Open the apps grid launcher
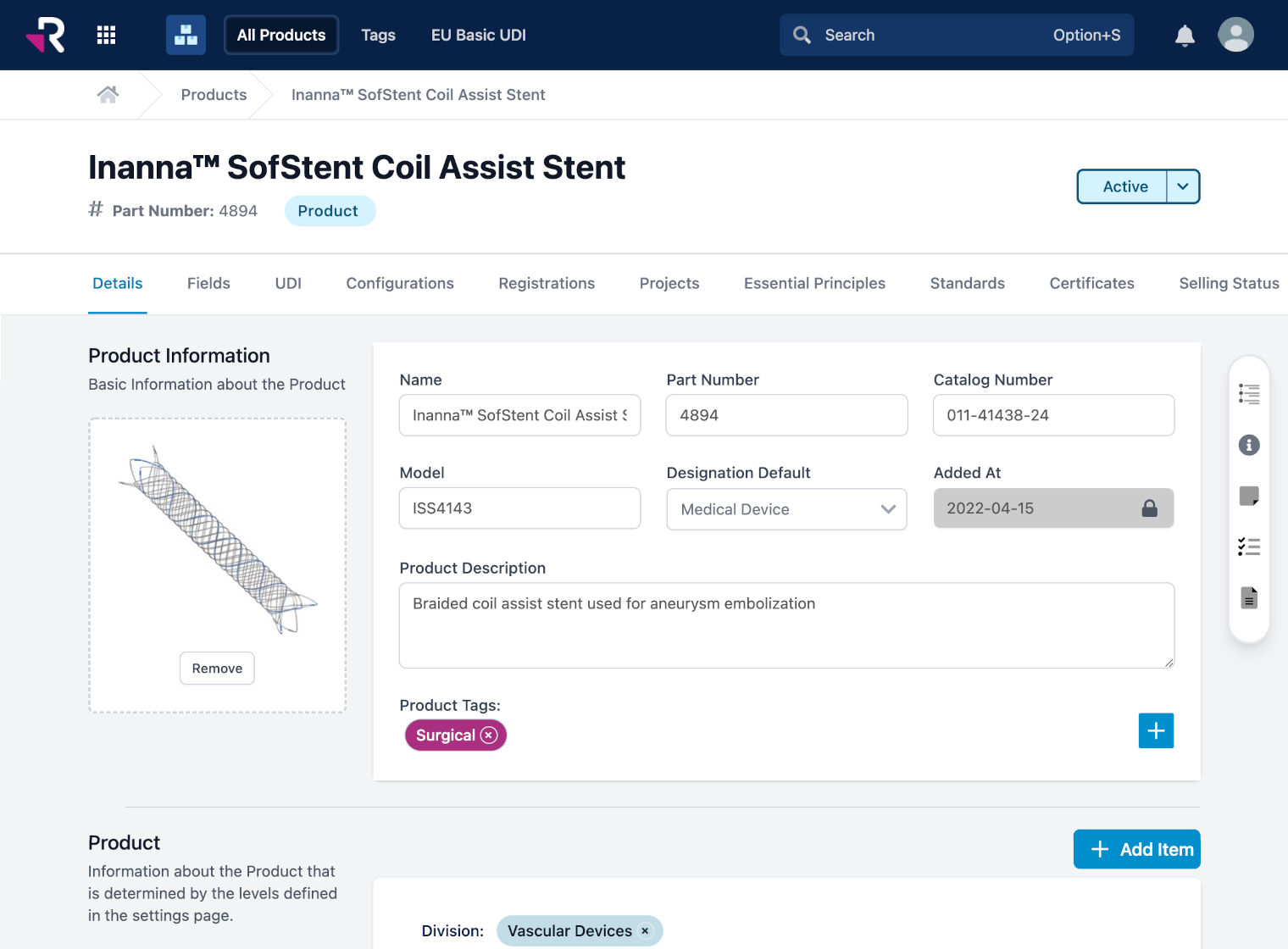Screen dimensions: 1288x949 pyautogui.click(x=106, y=35)
